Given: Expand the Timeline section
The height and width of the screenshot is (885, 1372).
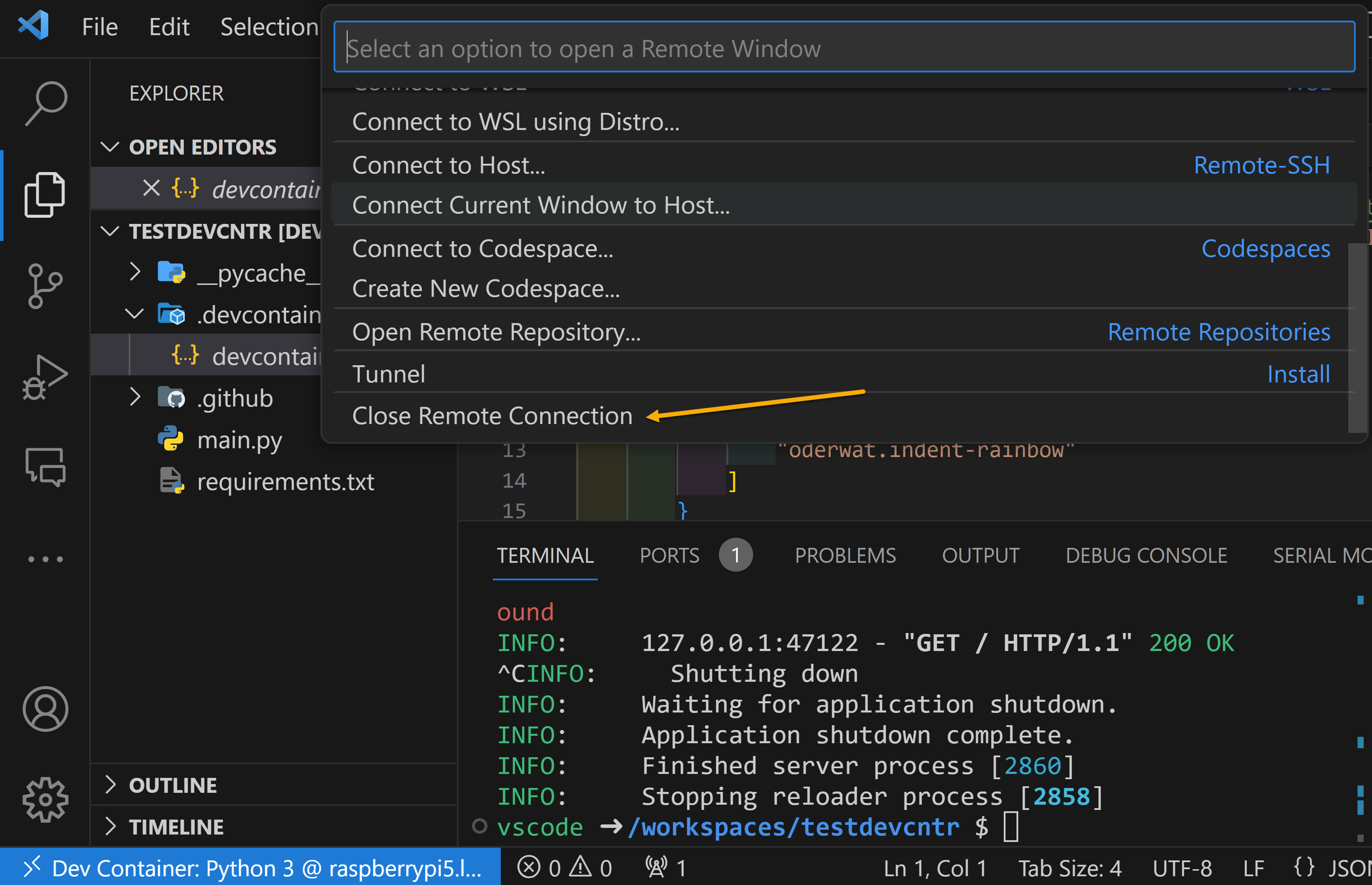Looking at the screenshot, I should point(110,826).
